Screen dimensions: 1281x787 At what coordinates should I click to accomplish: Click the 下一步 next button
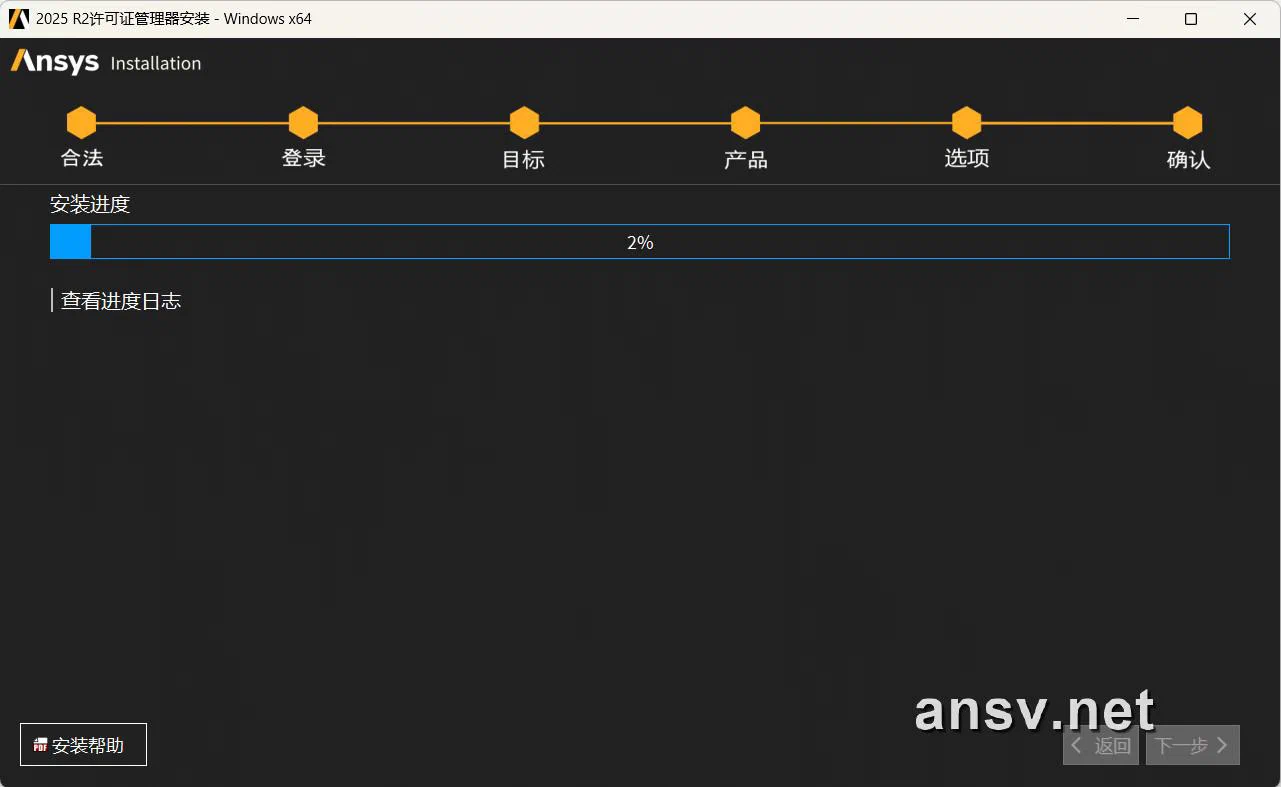pyautogui.click(x=1193, y=745)
